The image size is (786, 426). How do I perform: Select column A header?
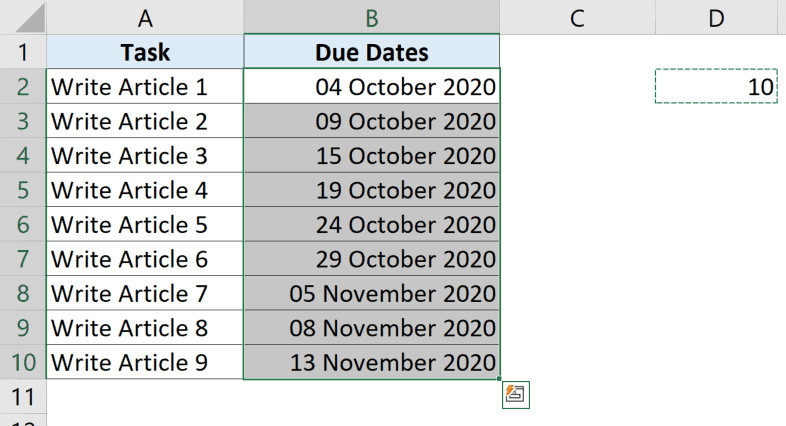(x=146, y=17)
